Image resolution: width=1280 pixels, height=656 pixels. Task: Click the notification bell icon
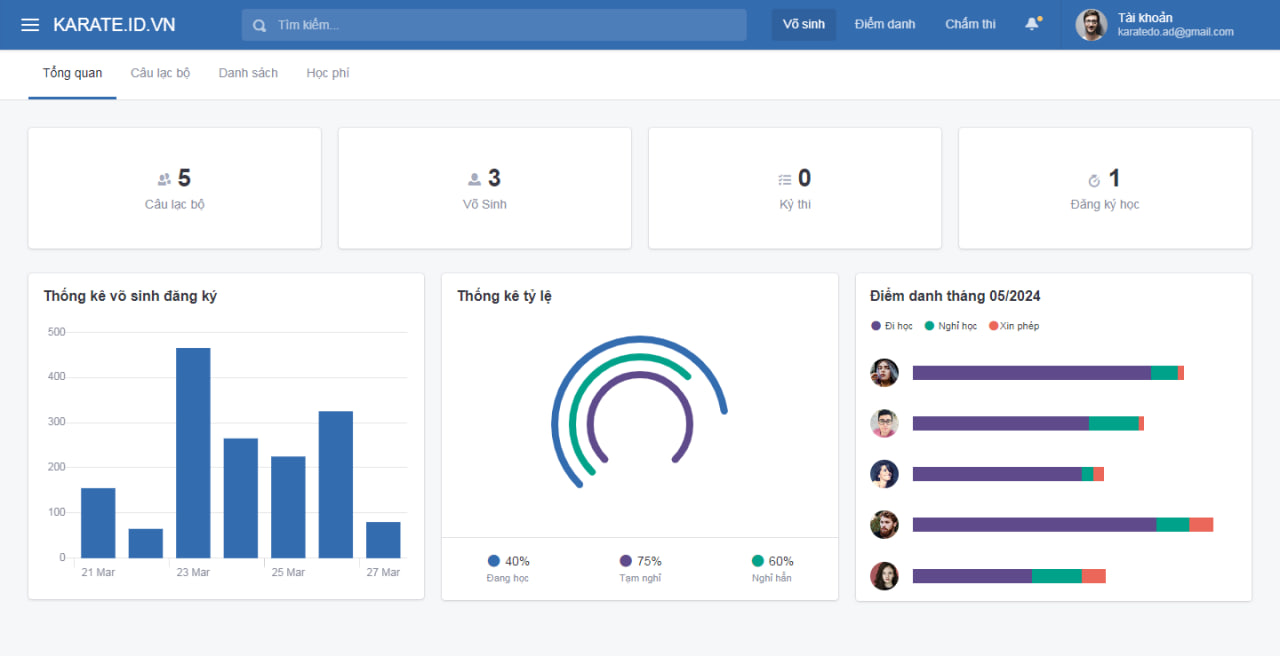[1032, 24]
